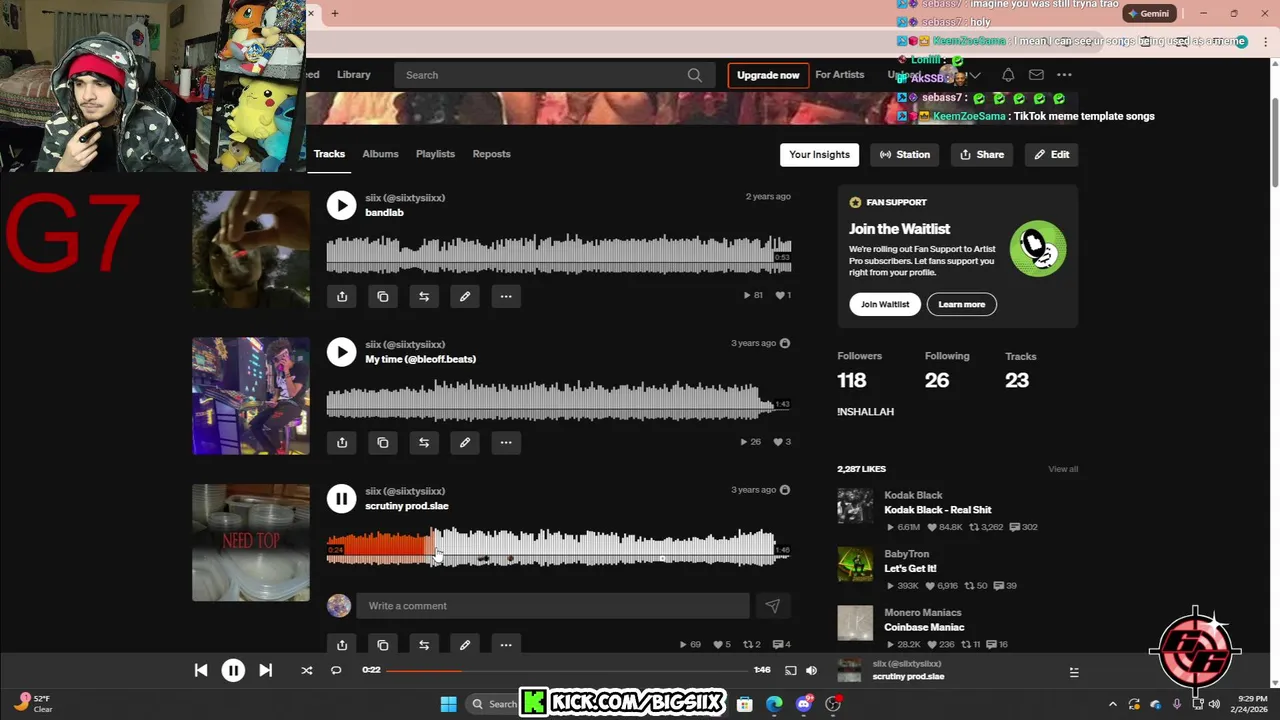Viewport: 1280px width, 720px height.
Task: Copy link icon under My time (@bleoff.beats)
Action: [x=383, y=442]
